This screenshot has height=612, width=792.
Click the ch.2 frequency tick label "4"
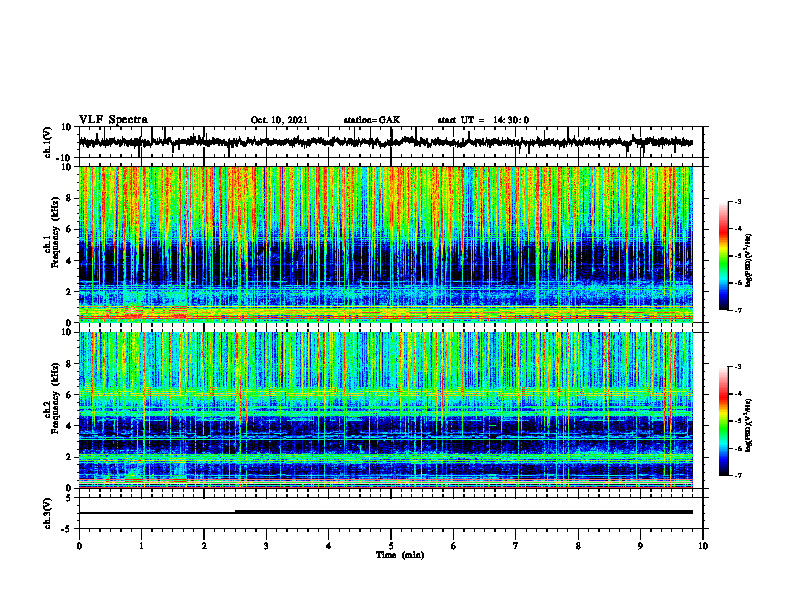(x=70, y=426)
